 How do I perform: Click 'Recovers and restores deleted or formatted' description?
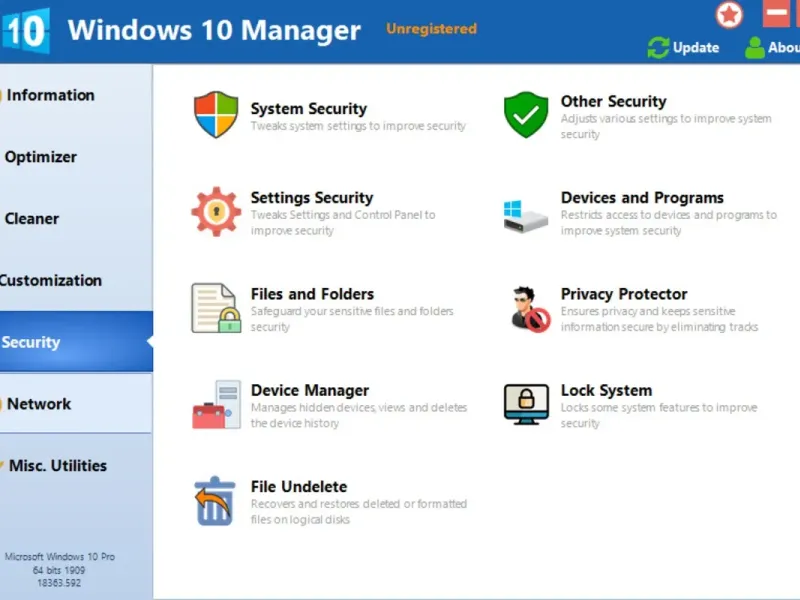pos(359,504)
